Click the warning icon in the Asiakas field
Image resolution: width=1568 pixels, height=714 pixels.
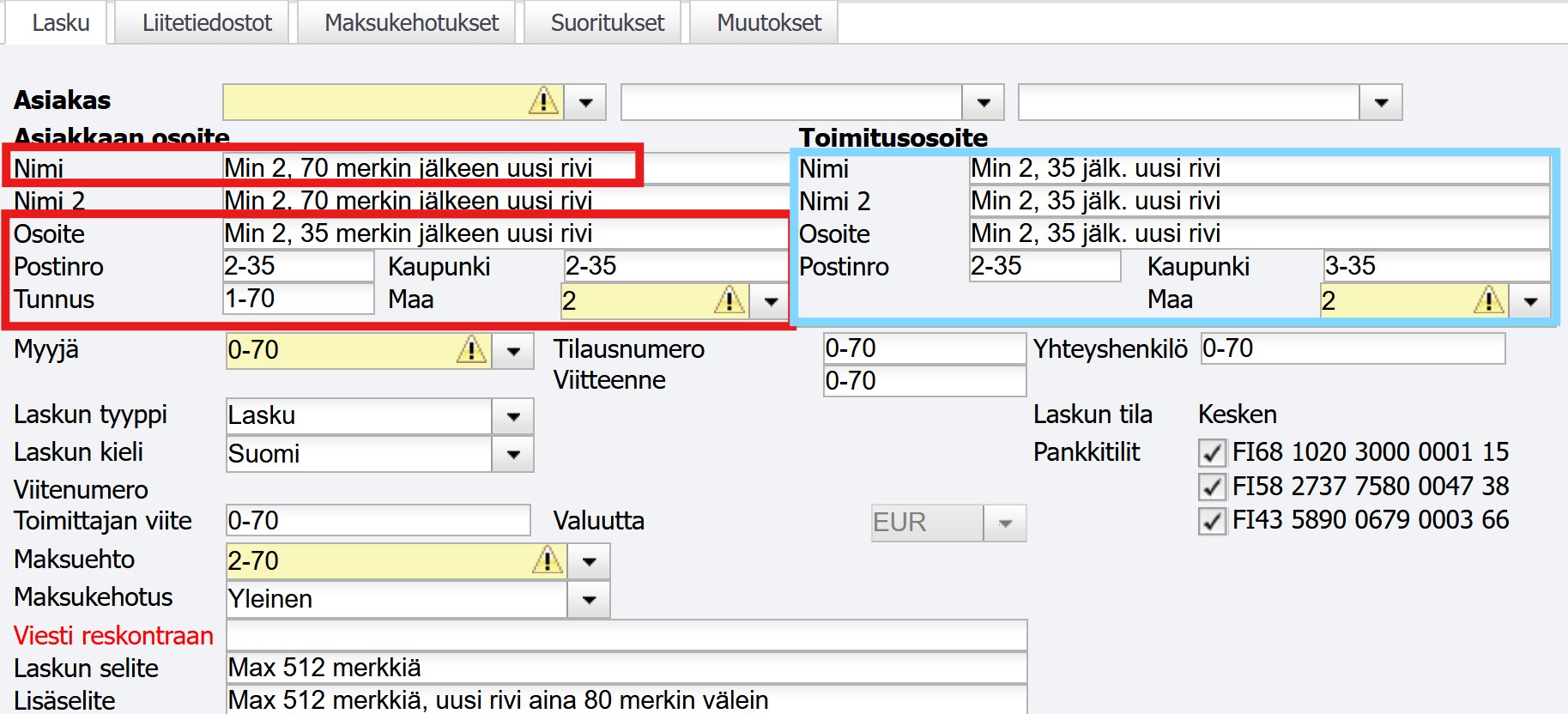(x=543, y=101)
